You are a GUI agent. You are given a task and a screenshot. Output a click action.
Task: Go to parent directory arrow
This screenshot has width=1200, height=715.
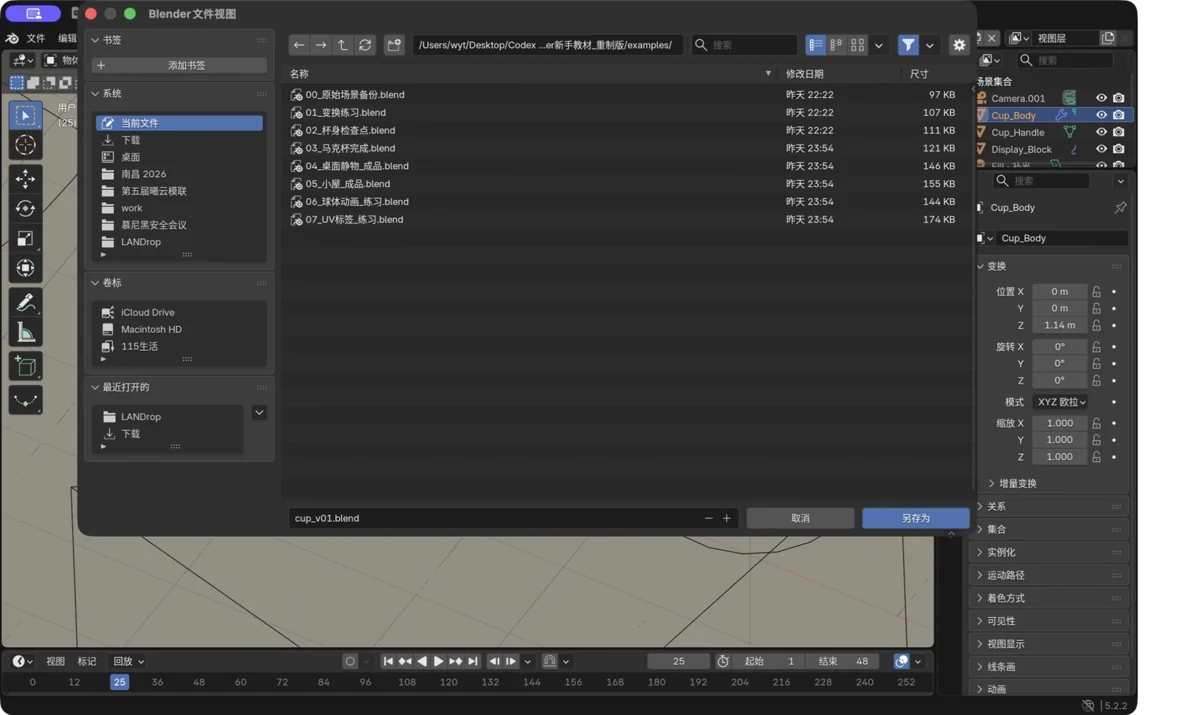pos(343,45)
